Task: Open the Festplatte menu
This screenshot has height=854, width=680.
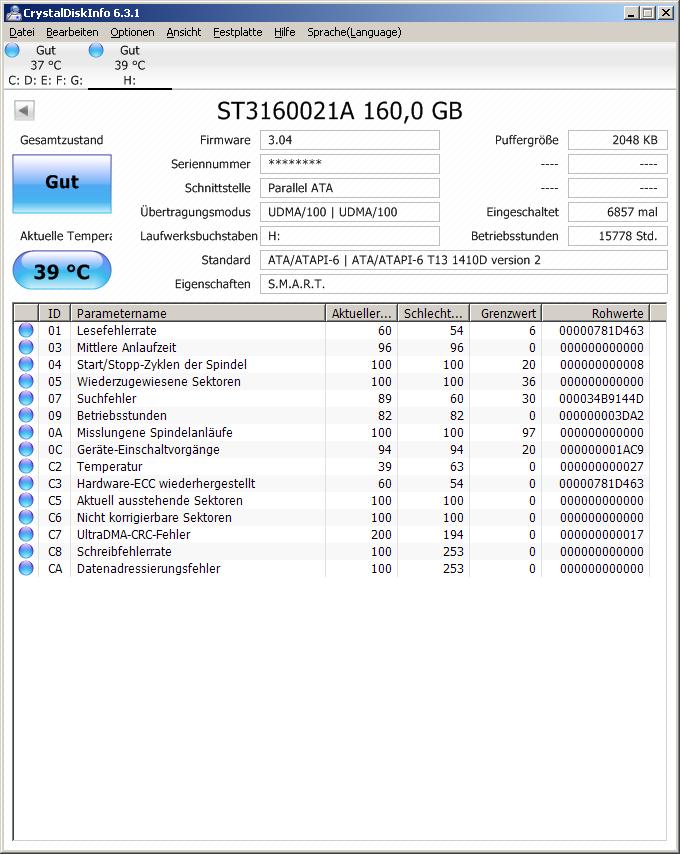Action: pos(237,32)
